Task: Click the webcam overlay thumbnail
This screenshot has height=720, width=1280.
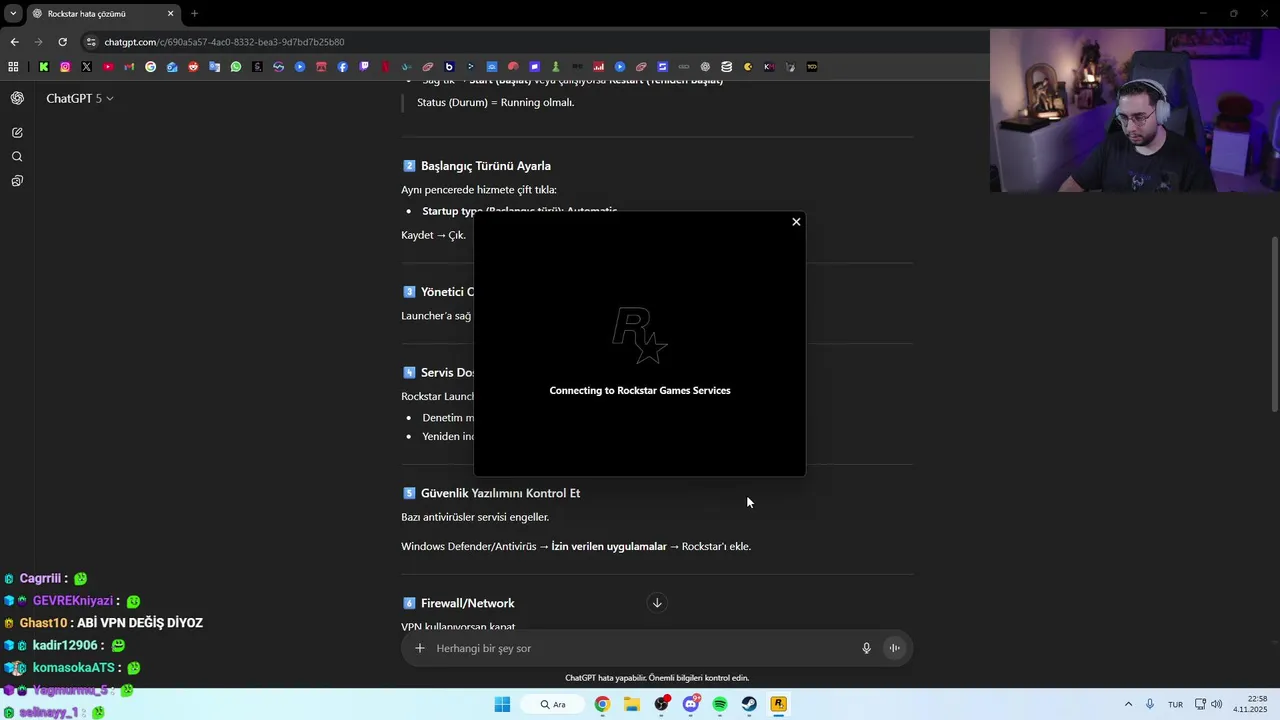Action: tap(1135, 110)
